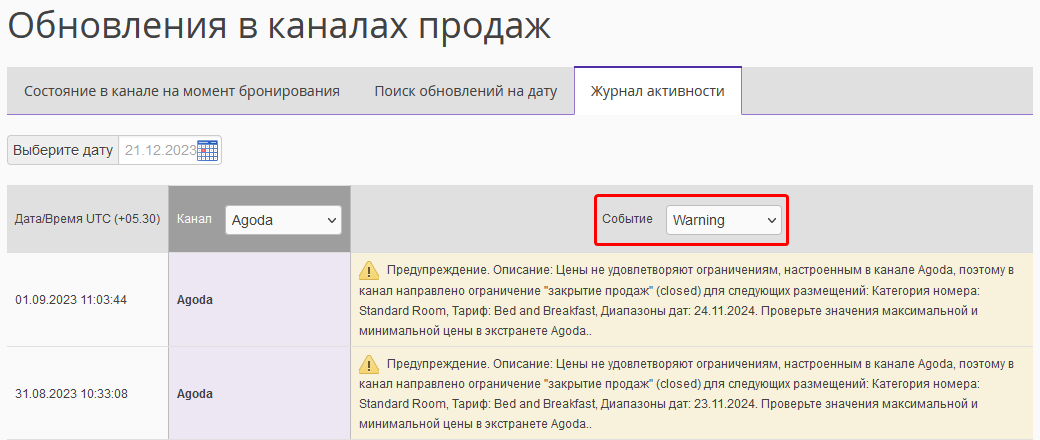Click warning description mentioning 23.11.2024
Image resolution: width=1040 pixels, height=440 pixels.
click(x=686, y=394)
